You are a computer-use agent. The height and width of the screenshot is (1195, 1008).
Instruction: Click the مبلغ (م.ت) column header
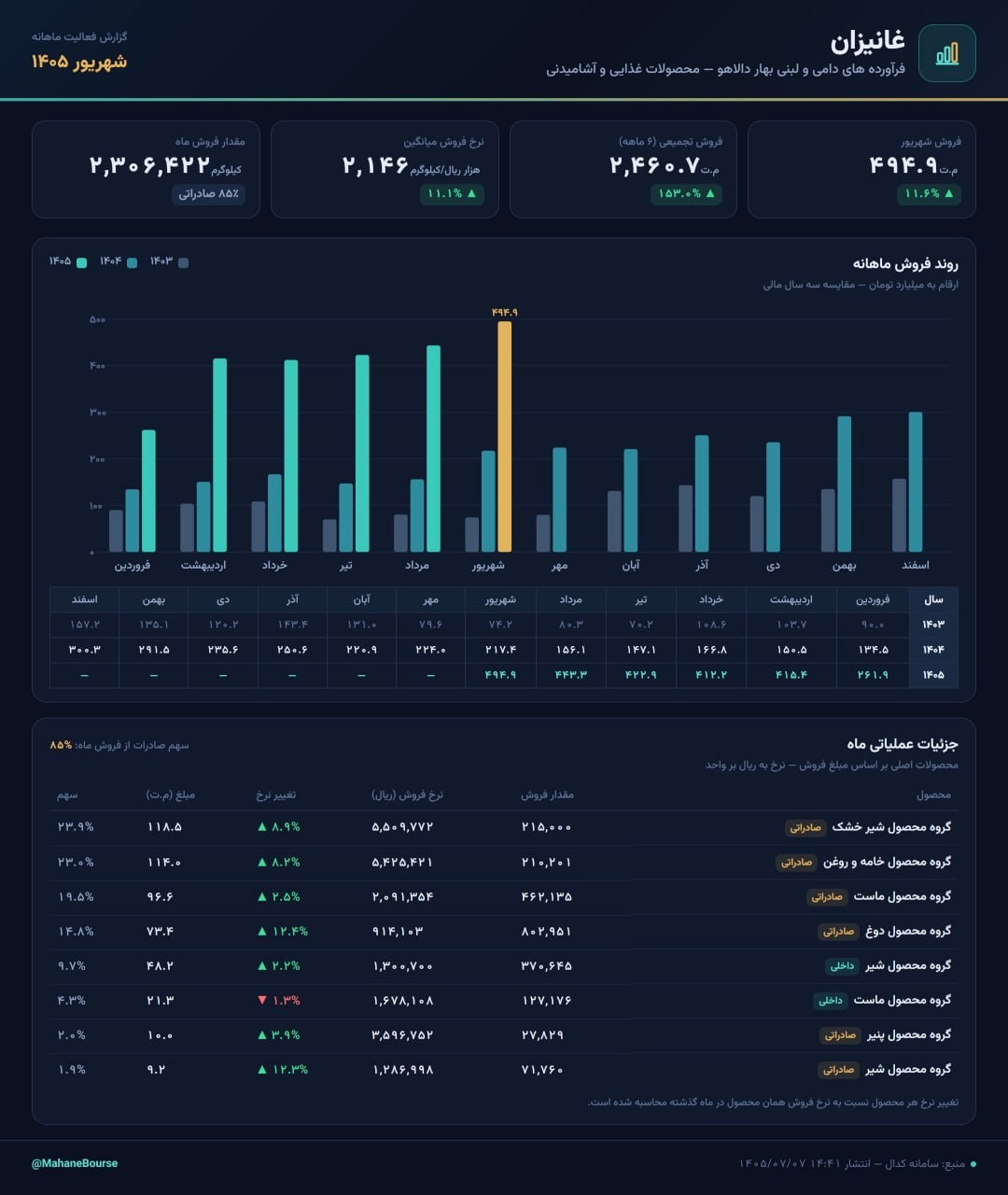click(171, 795)
